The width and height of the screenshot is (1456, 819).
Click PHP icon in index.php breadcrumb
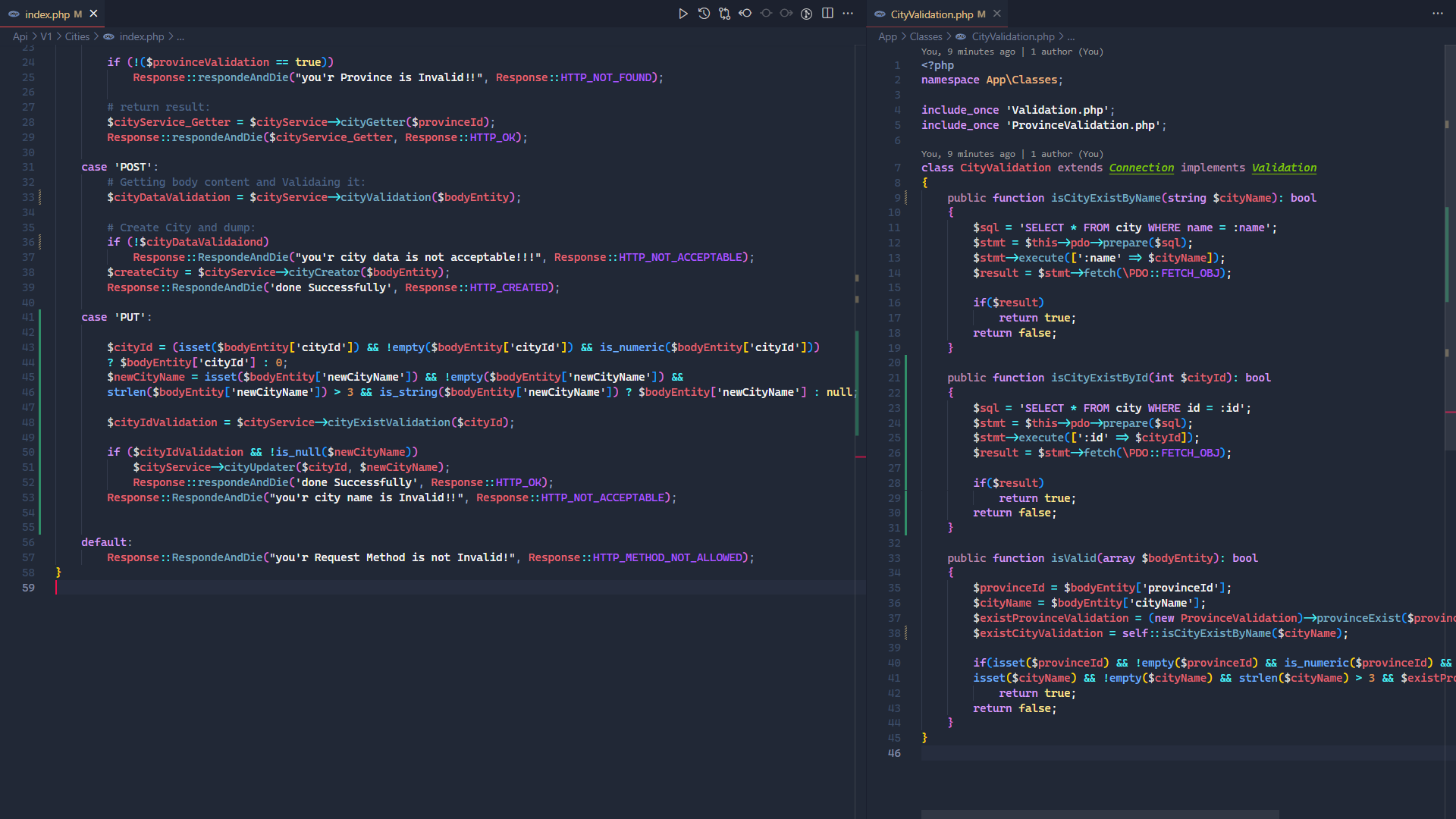click(x=109, y=36)
